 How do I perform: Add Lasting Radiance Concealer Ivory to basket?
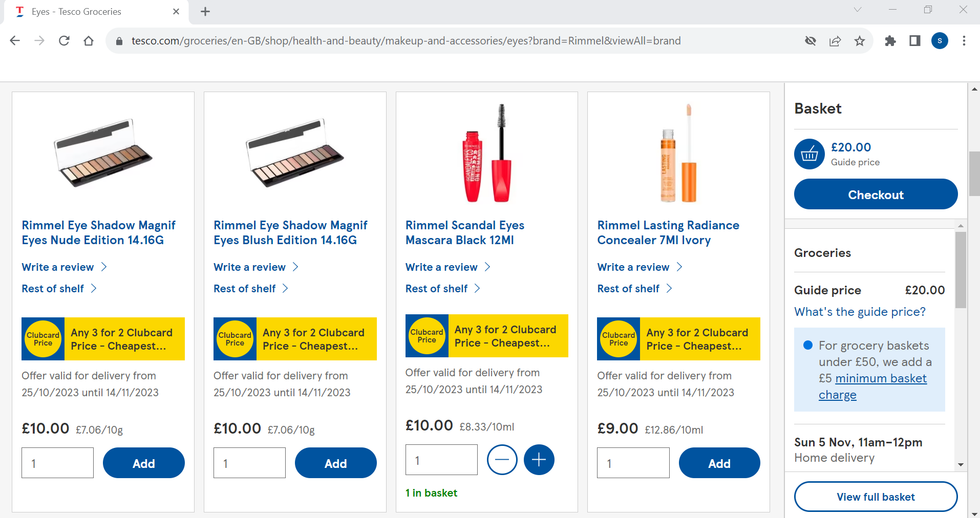pyautogui.click(x=719, y=463)
